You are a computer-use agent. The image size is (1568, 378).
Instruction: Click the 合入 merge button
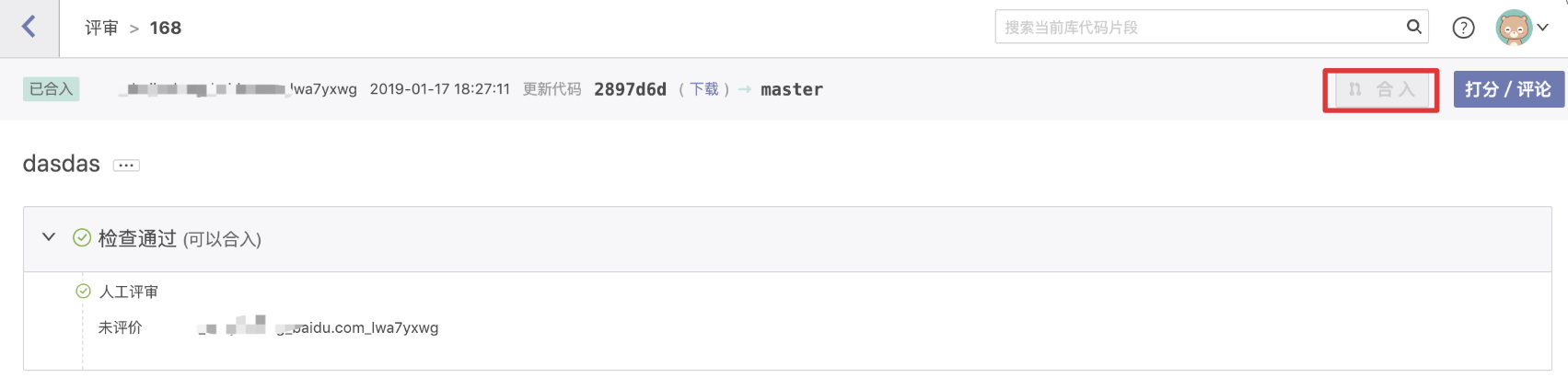tap(1383, 89)
